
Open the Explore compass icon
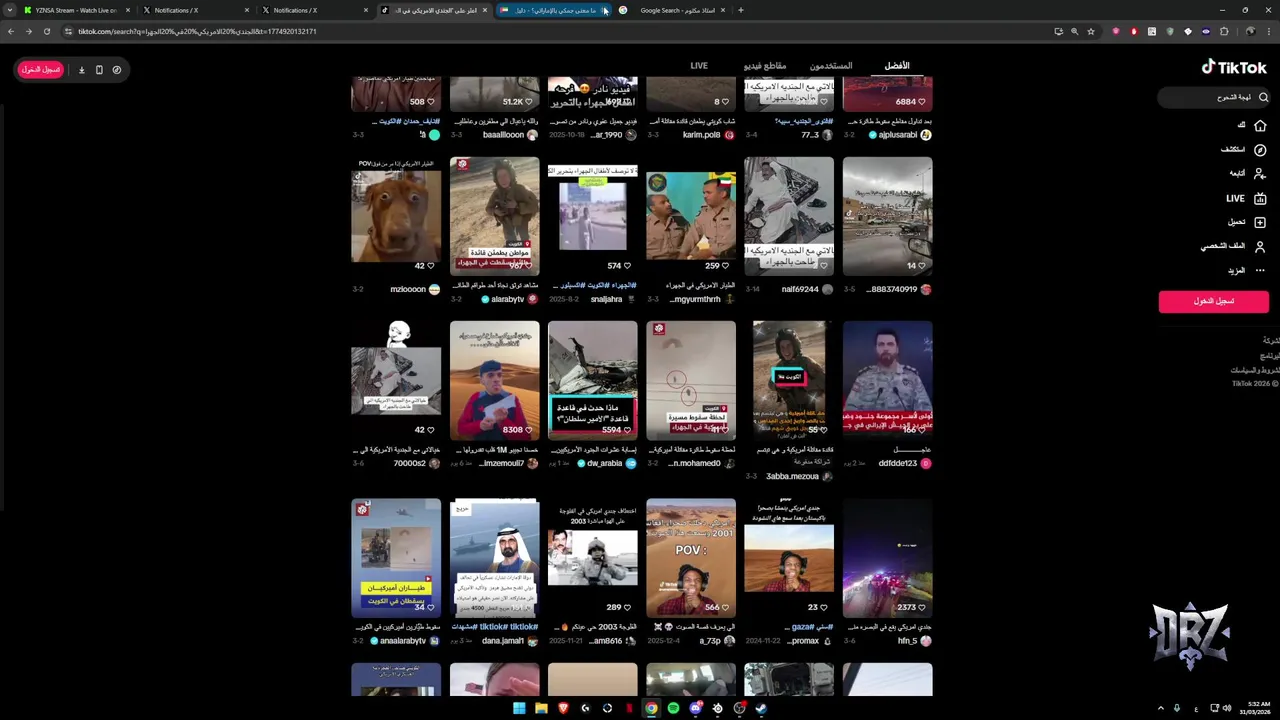pos(1260,149)
